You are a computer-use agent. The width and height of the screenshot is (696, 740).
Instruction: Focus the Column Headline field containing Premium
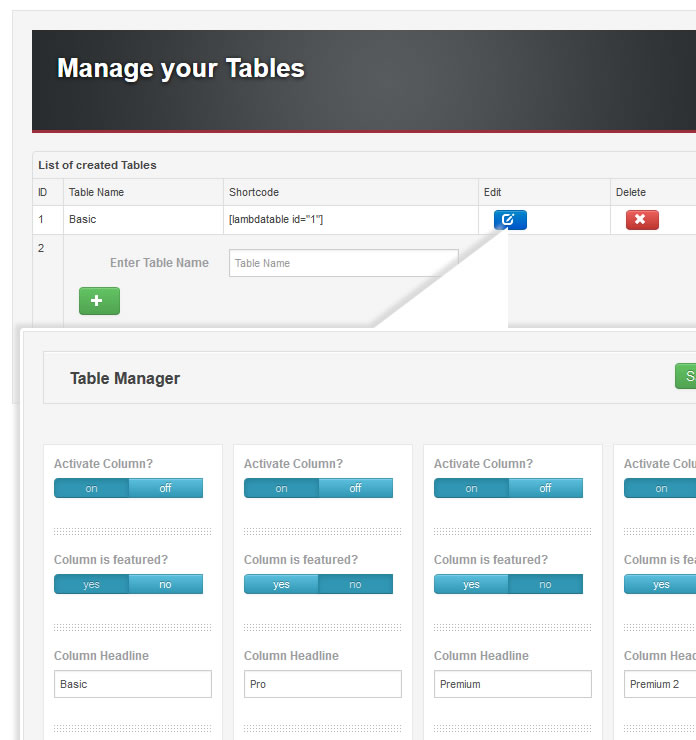(513, 684)
